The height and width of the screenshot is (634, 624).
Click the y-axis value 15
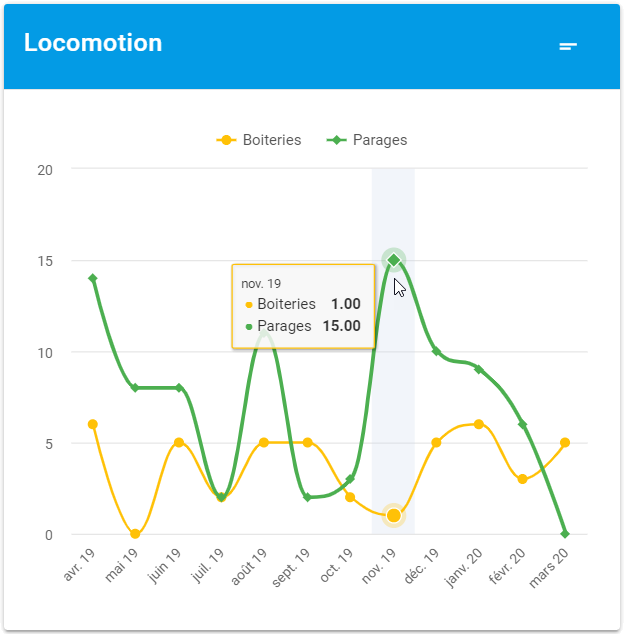coord(45,261)
